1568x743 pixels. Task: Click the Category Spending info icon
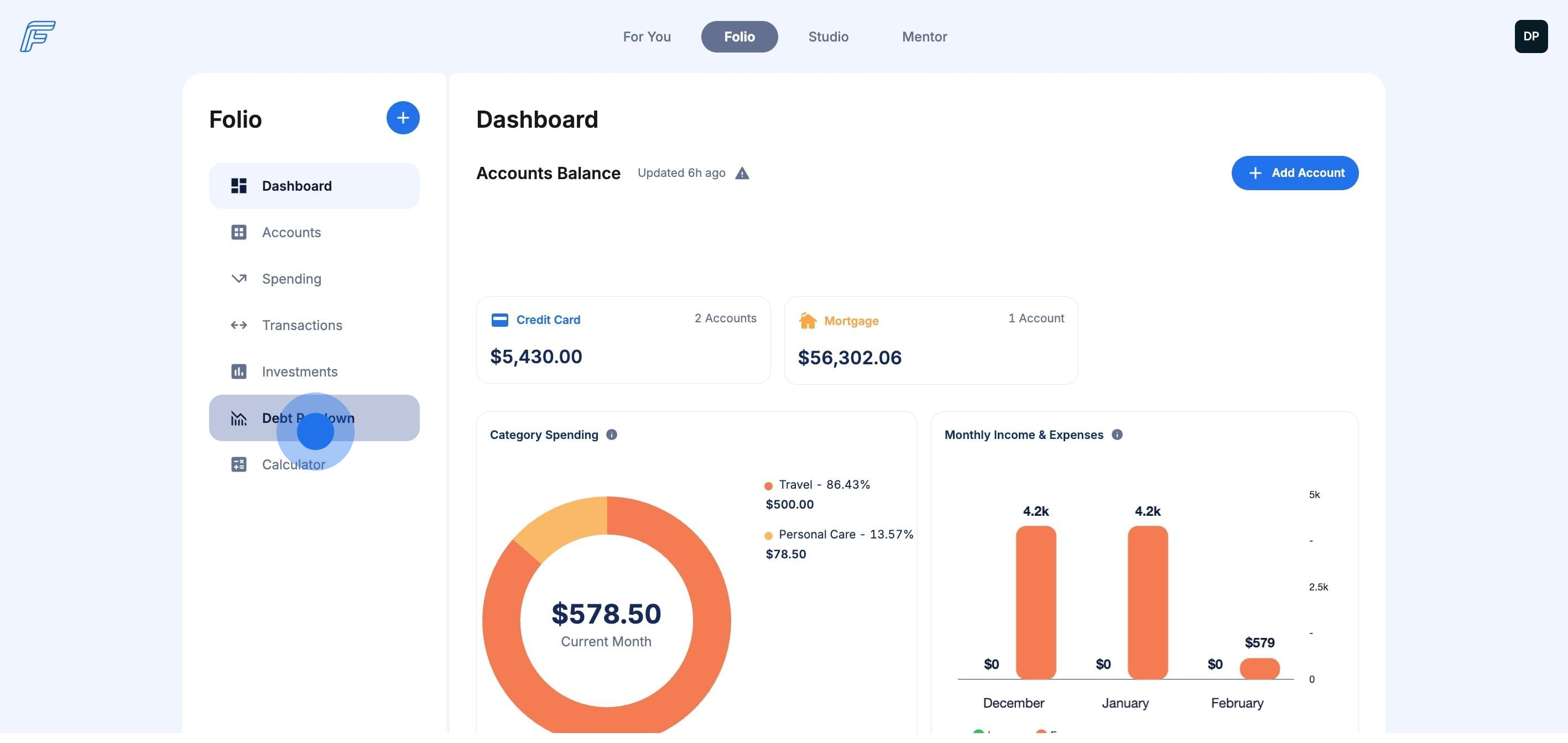point(611,435)
